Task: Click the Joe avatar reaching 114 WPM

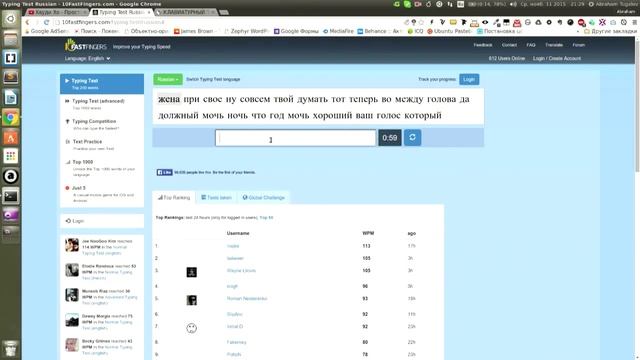Action: pos(72,245)
